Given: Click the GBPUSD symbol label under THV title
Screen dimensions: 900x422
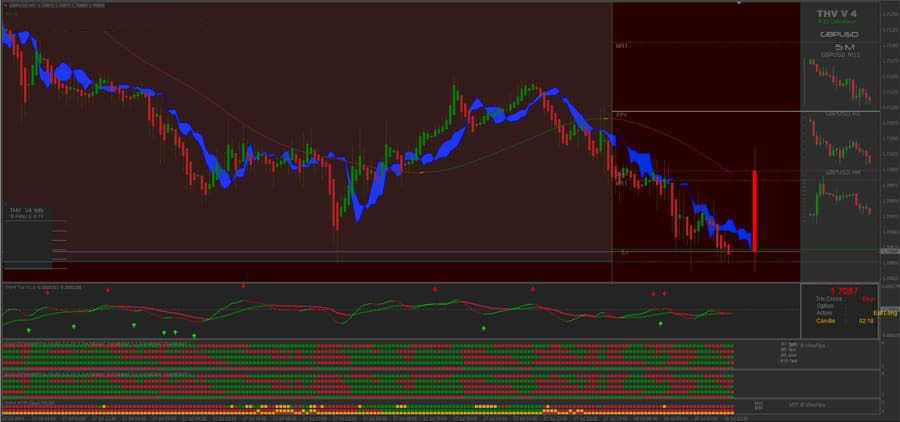Looking at the screenshot, I should [837, 34].
